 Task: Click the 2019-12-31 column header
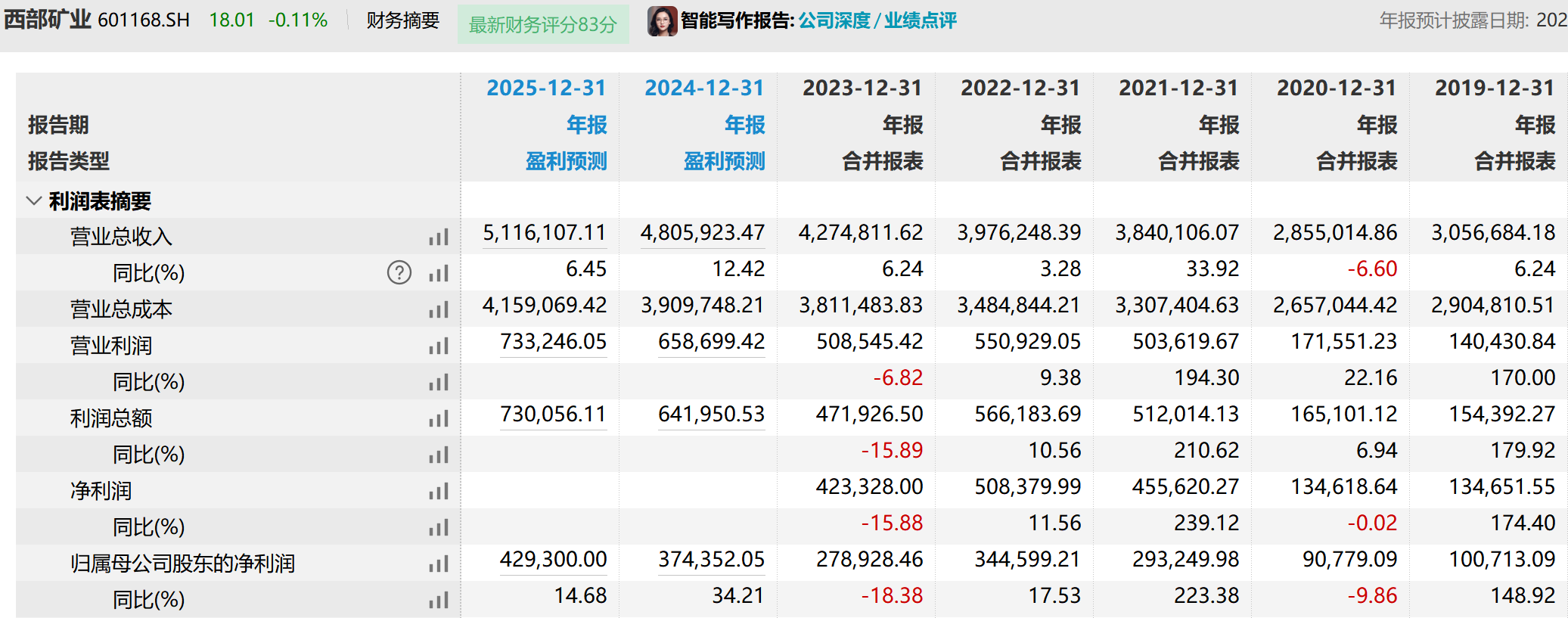point(1495,88)
